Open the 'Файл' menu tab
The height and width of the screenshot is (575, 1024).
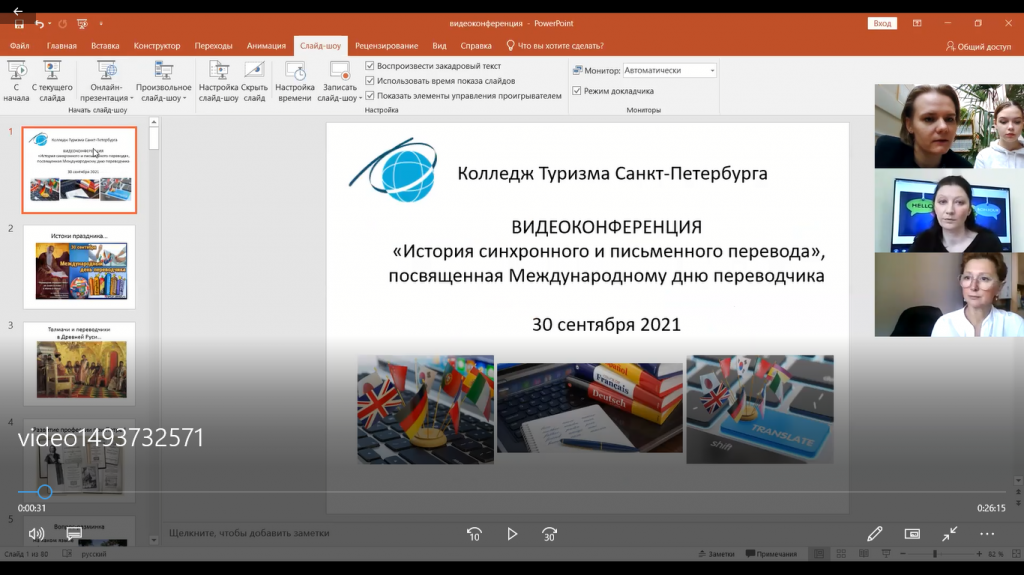click(20, 46)
